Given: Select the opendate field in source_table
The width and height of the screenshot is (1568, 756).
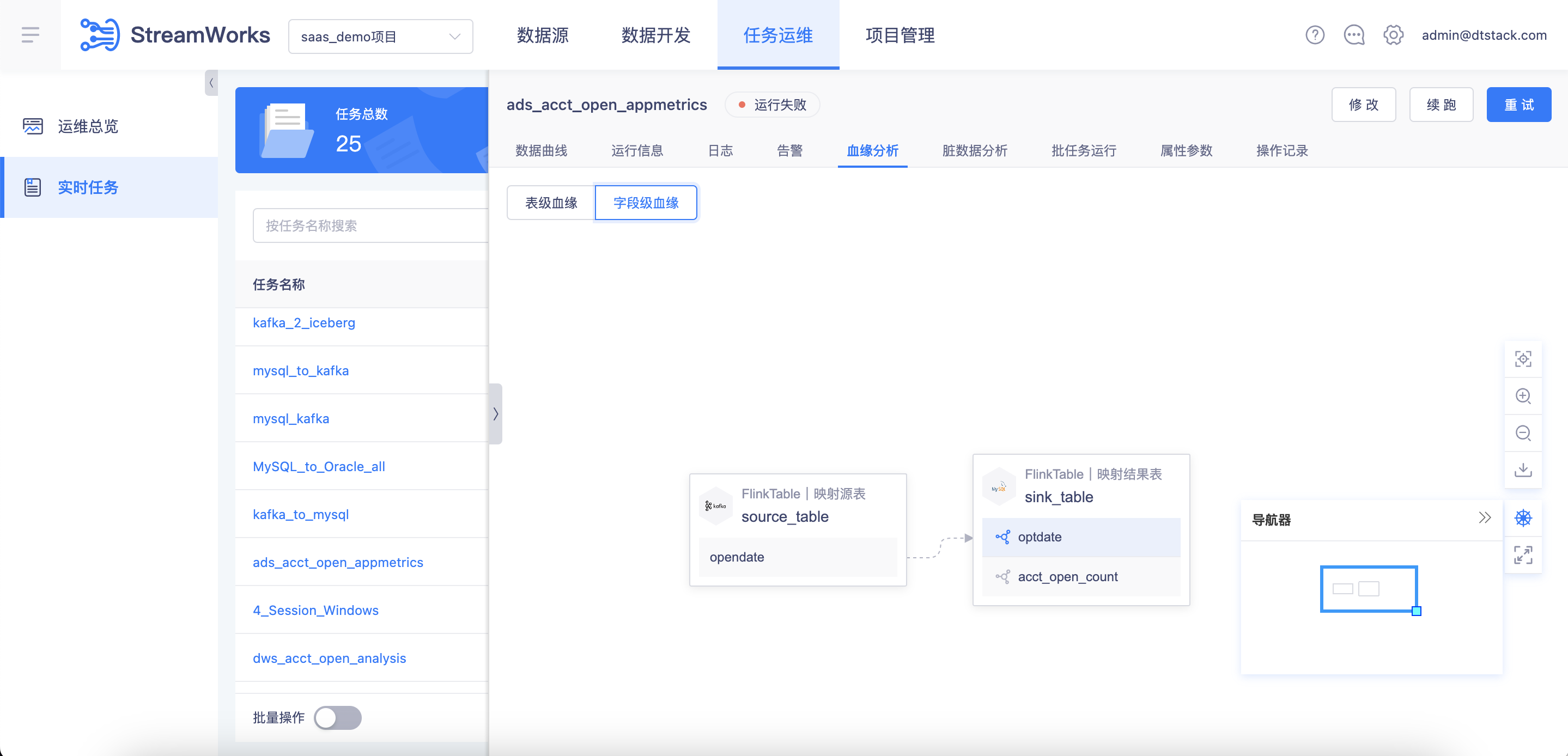Looking at the screenshot, I should pos(798,557).
